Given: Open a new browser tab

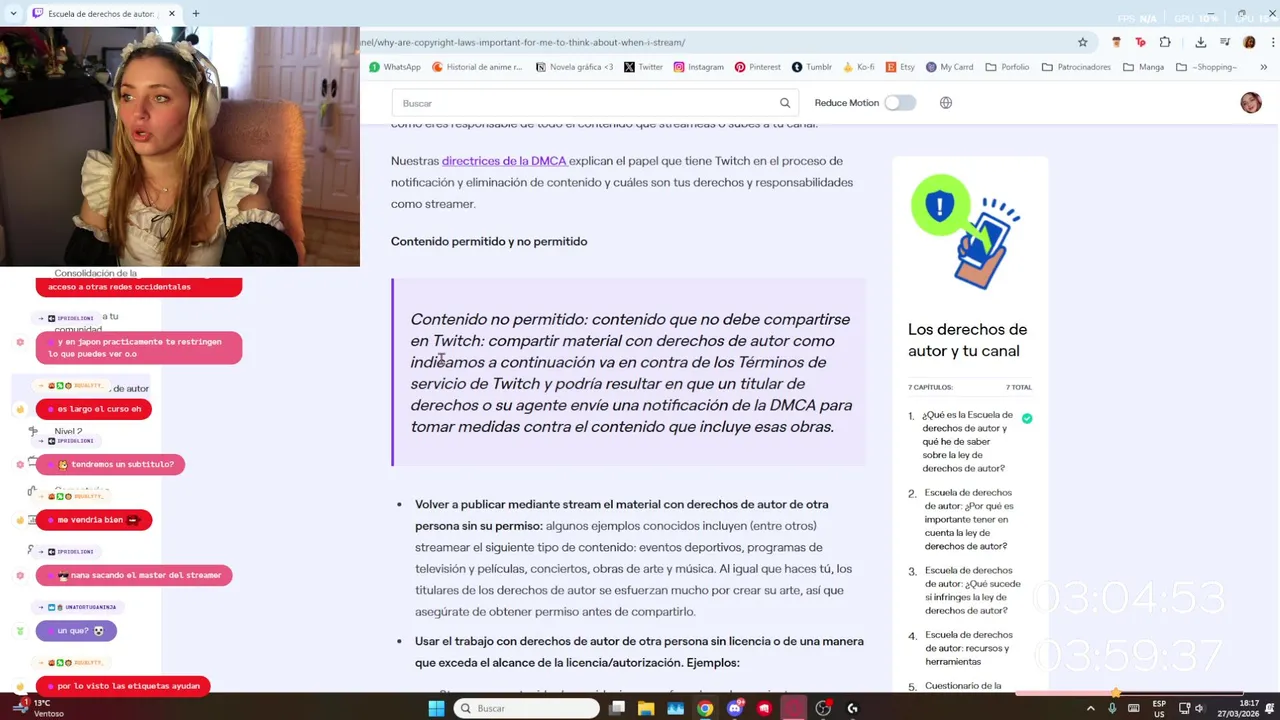Looking at the screenshot, I should click(196, 14).
